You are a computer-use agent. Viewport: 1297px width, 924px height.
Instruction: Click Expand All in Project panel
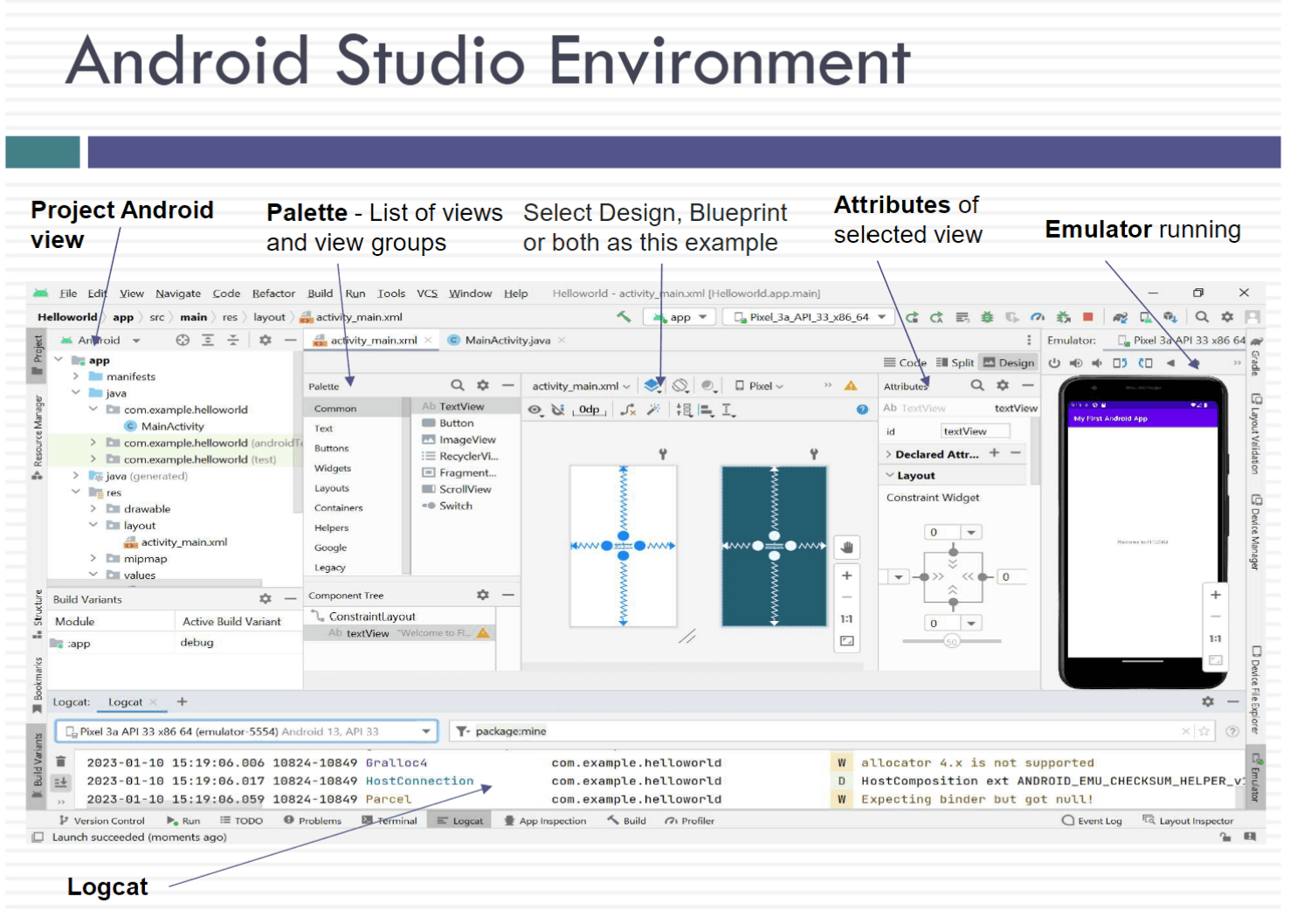click(208, 340)
